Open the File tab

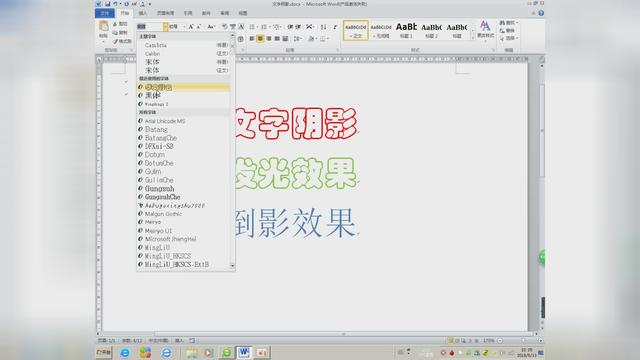(104, 13)
